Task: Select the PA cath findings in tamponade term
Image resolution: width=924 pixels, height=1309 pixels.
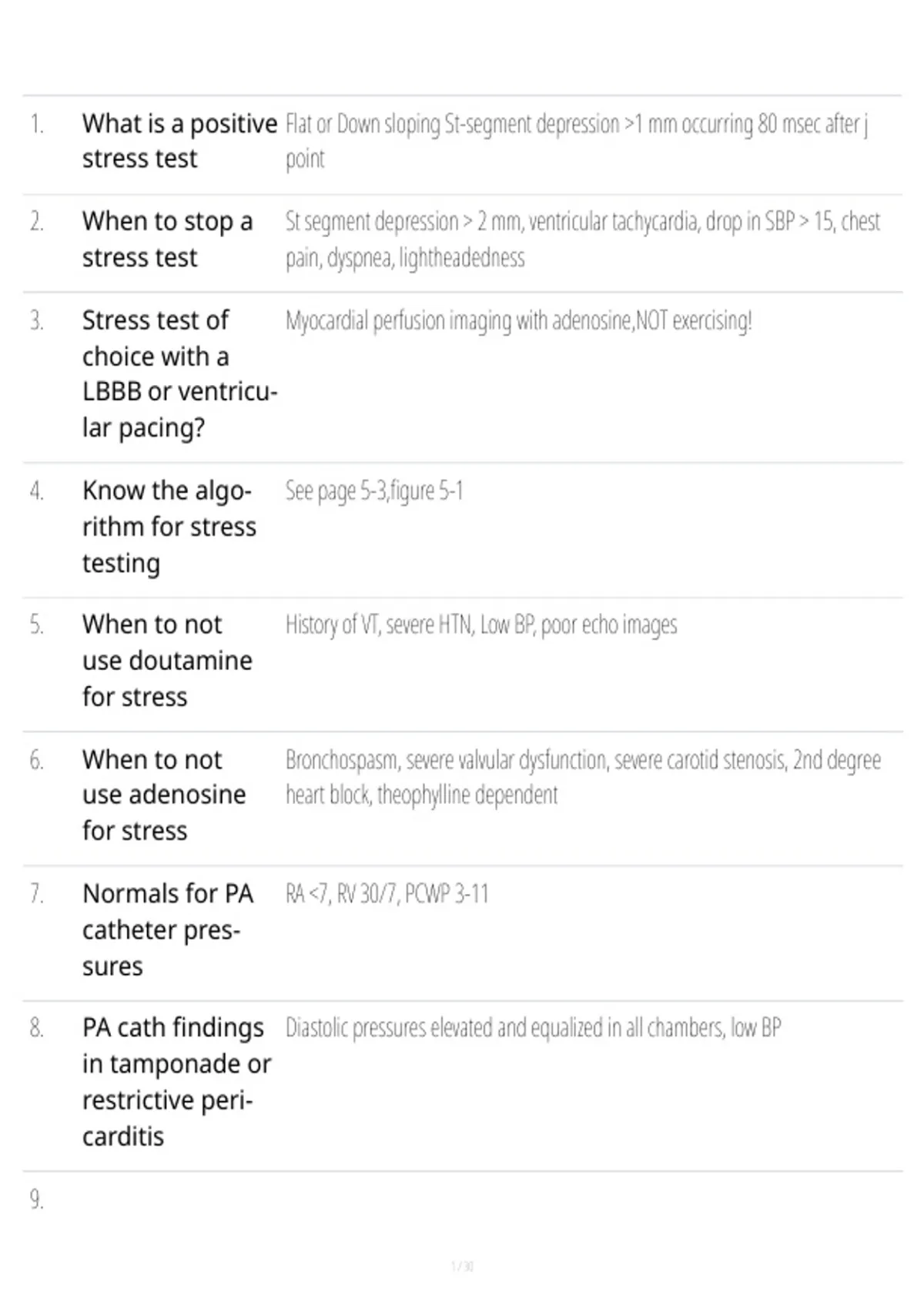Action: tap(176, 1082)
